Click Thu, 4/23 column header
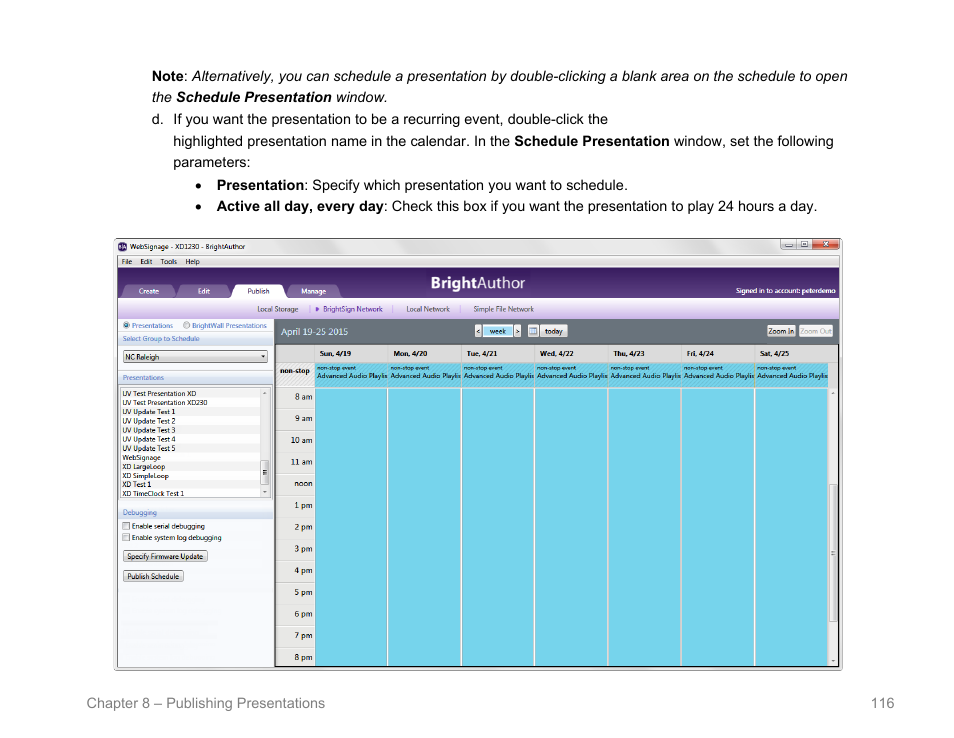 [644, 353]
